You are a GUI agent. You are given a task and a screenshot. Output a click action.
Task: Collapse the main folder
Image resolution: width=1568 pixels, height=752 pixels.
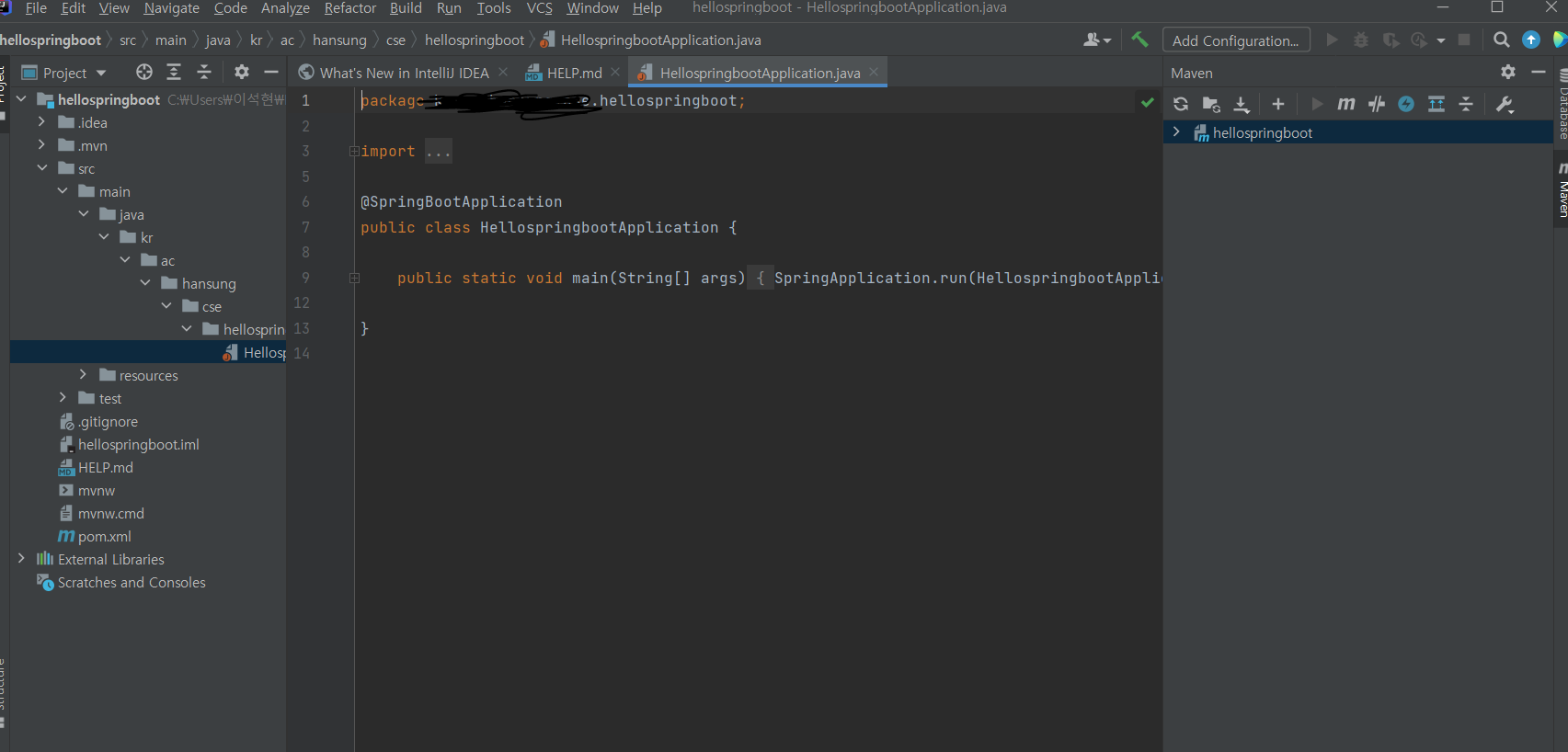pyautogui.click(x=63, y=190)
